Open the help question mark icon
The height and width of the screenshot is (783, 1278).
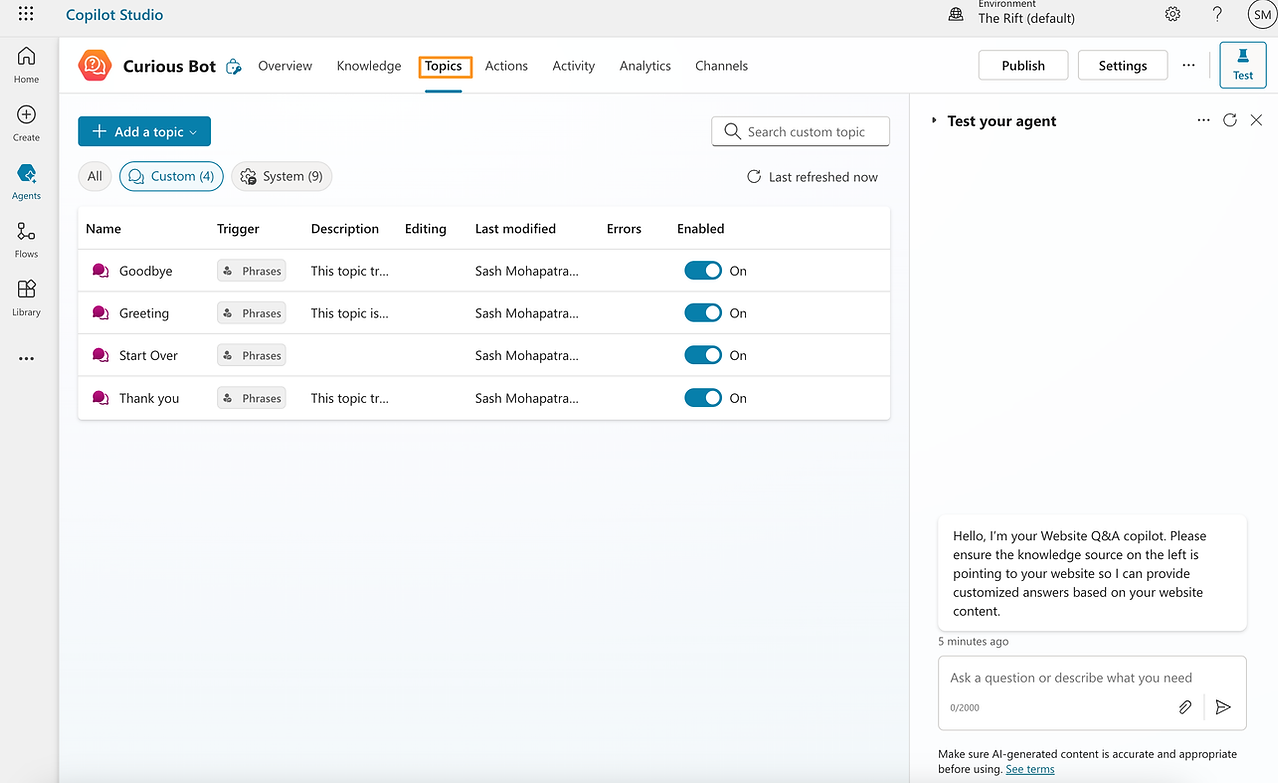pyautogui.click(x=1217, y=14)
